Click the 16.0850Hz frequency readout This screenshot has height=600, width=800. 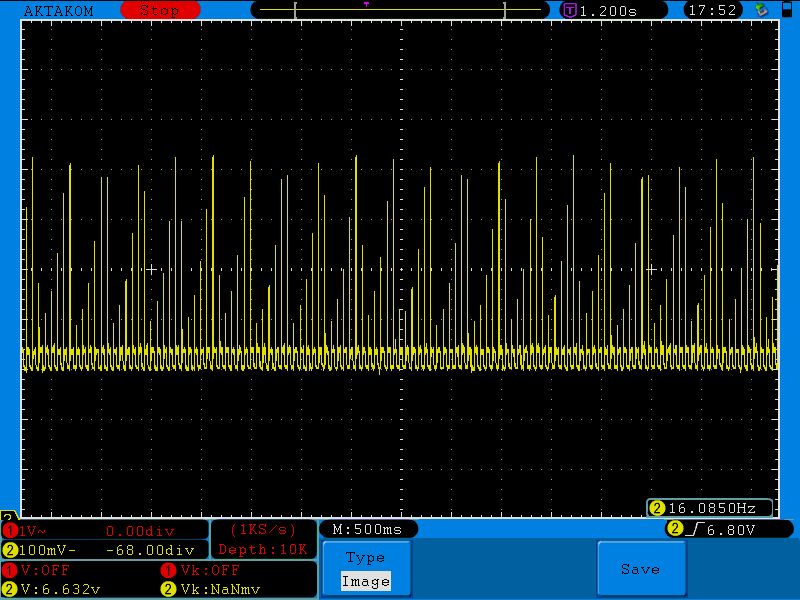point(712,508)
